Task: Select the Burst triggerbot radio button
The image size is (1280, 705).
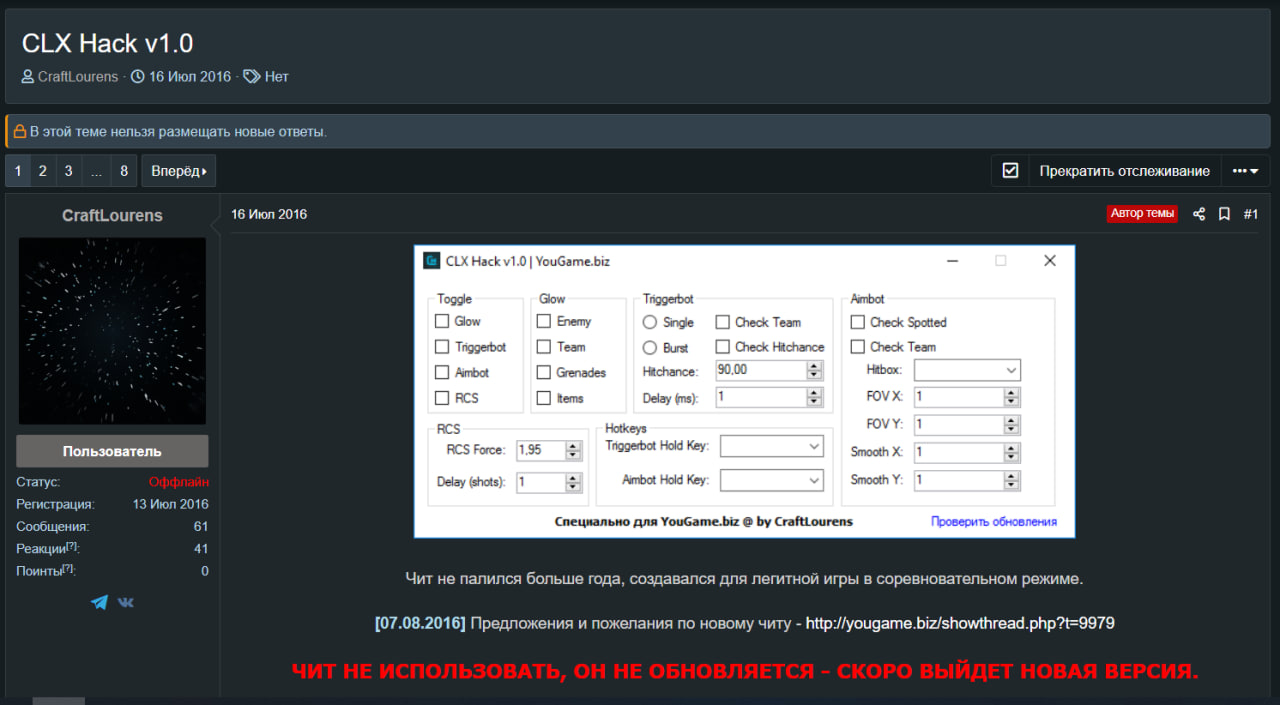Action: coord(650,348)
